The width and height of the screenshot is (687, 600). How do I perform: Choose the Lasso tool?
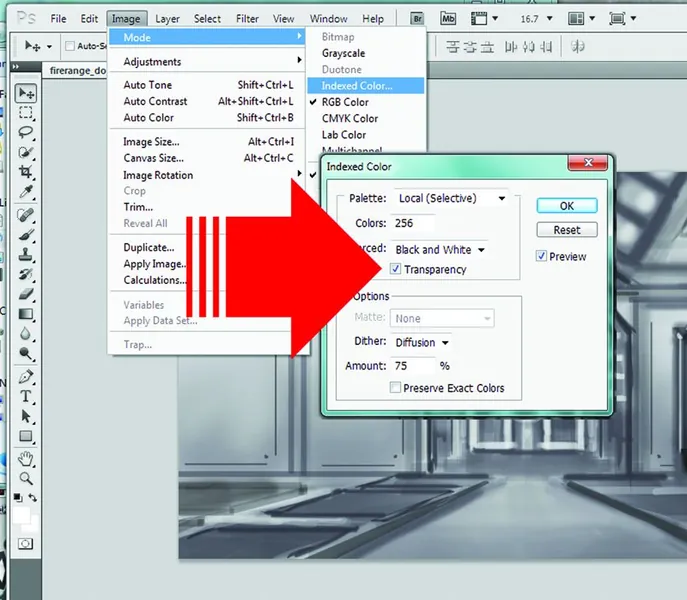click(26, 132)
